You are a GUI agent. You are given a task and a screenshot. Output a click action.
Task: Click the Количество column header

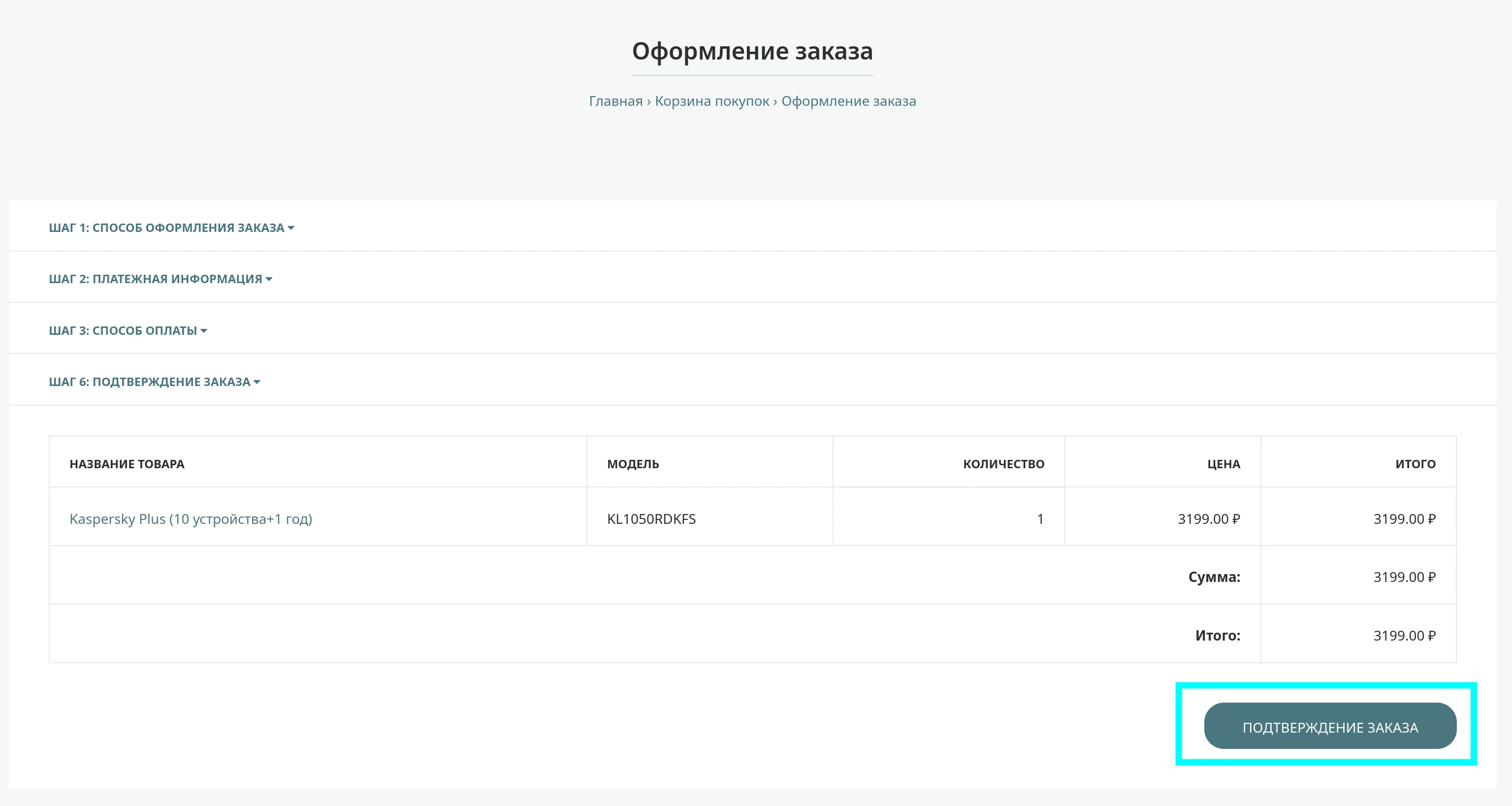tap(1003, 464)
